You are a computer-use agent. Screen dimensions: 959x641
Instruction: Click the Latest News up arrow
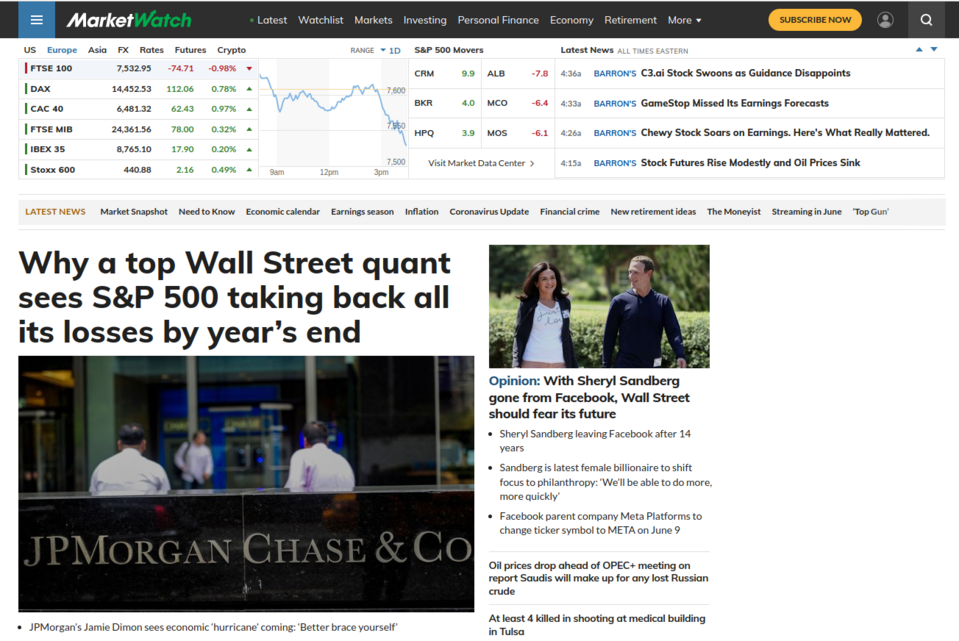coord(919,50)
